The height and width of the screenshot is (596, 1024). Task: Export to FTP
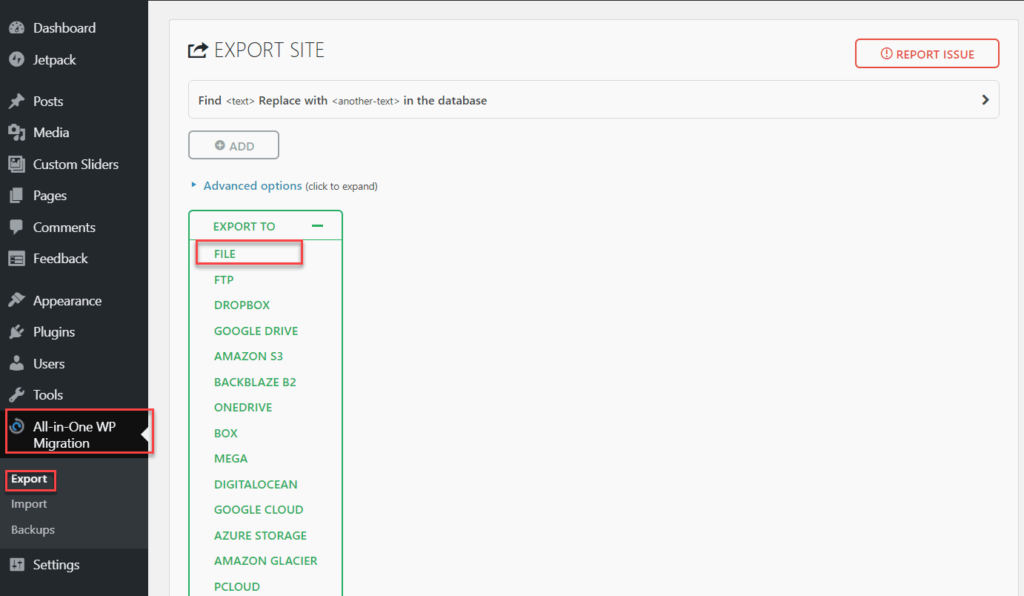coord(223,279)
